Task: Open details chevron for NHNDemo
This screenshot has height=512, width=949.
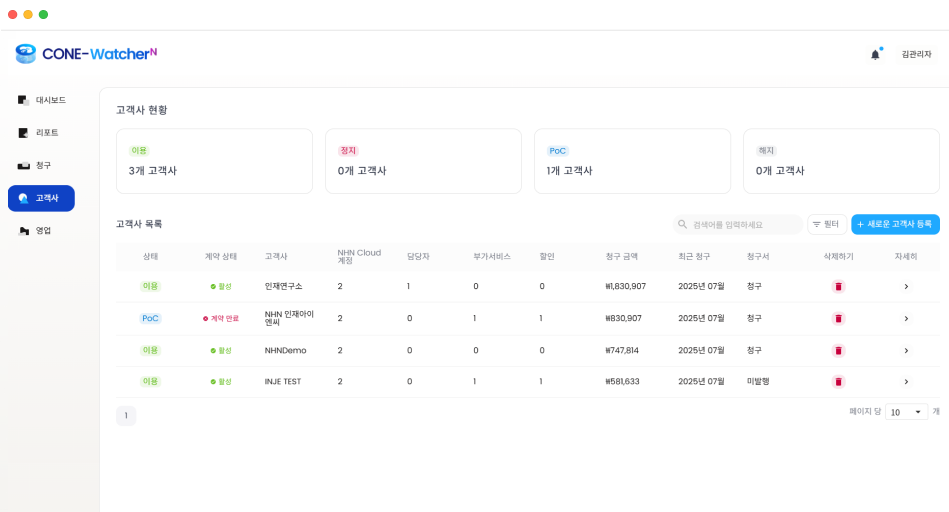Action: click(x=906, y=350)
